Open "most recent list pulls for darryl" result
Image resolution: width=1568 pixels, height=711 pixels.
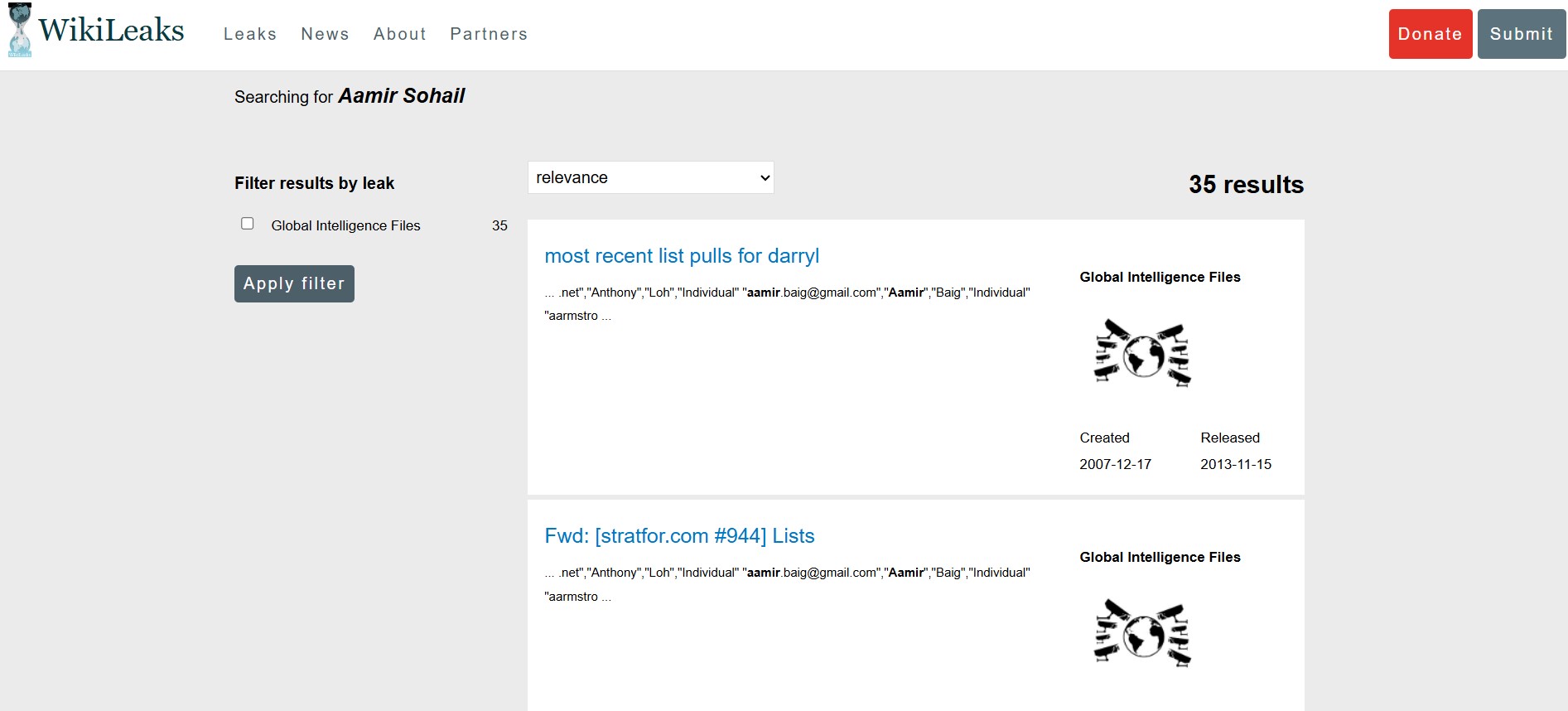coord(682,256)
